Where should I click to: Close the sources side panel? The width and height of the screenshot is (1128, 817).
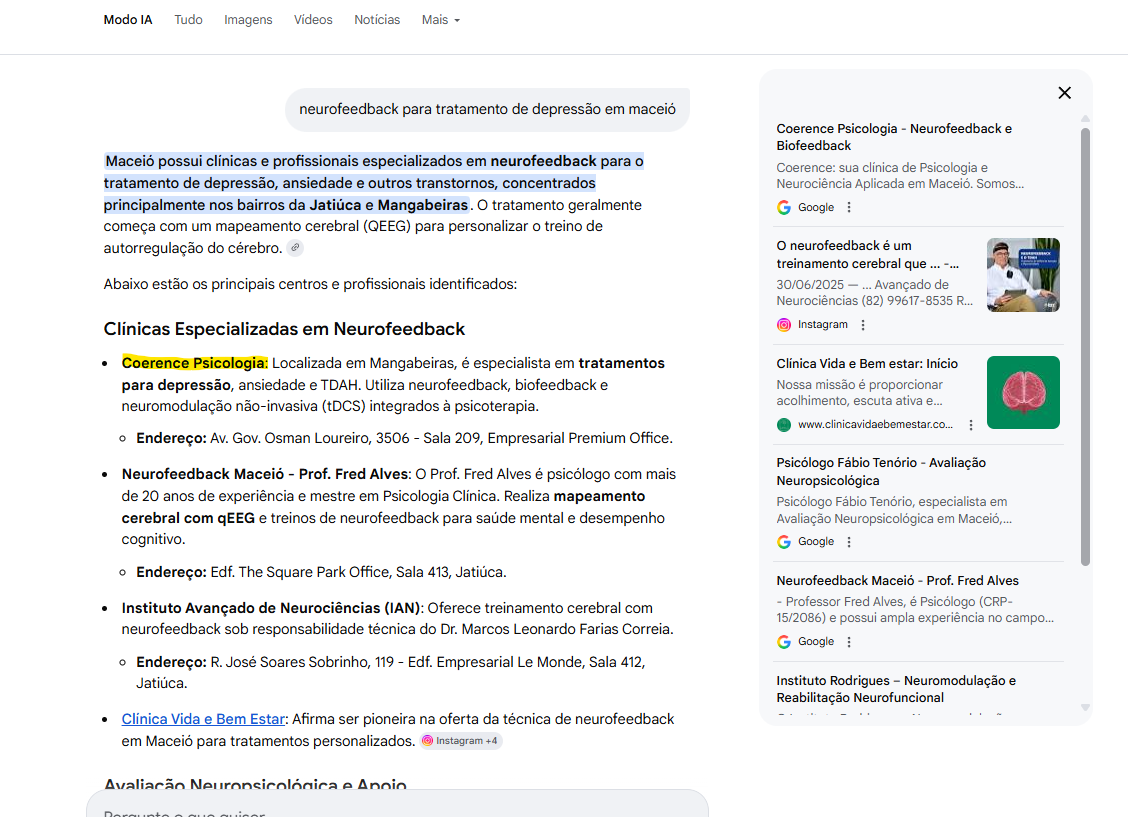[x=1065, y=93]
